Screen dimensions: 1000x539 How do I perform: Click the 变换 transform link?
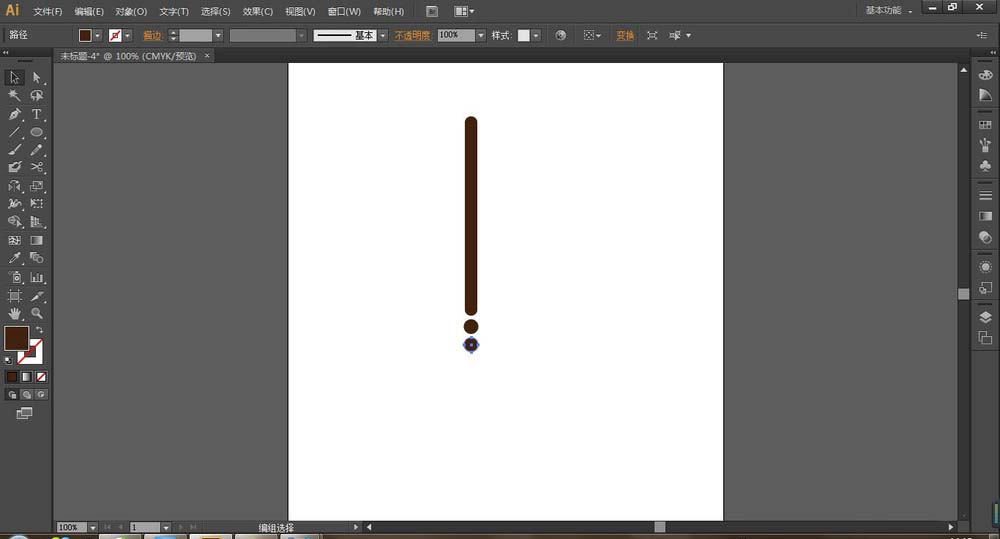(x=624, y=35)
